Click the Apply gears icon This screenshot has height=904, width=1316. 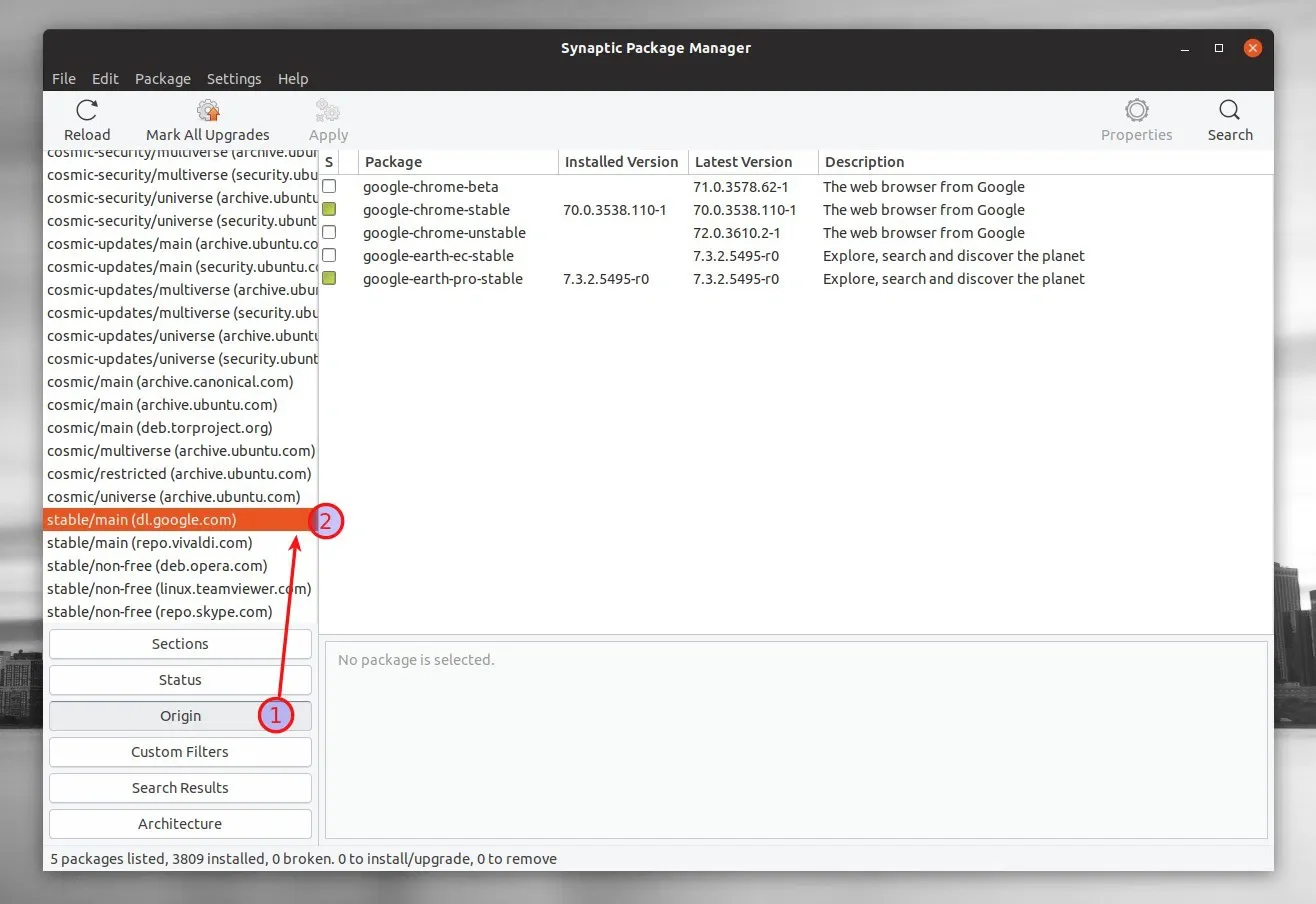tap(328, 110)
